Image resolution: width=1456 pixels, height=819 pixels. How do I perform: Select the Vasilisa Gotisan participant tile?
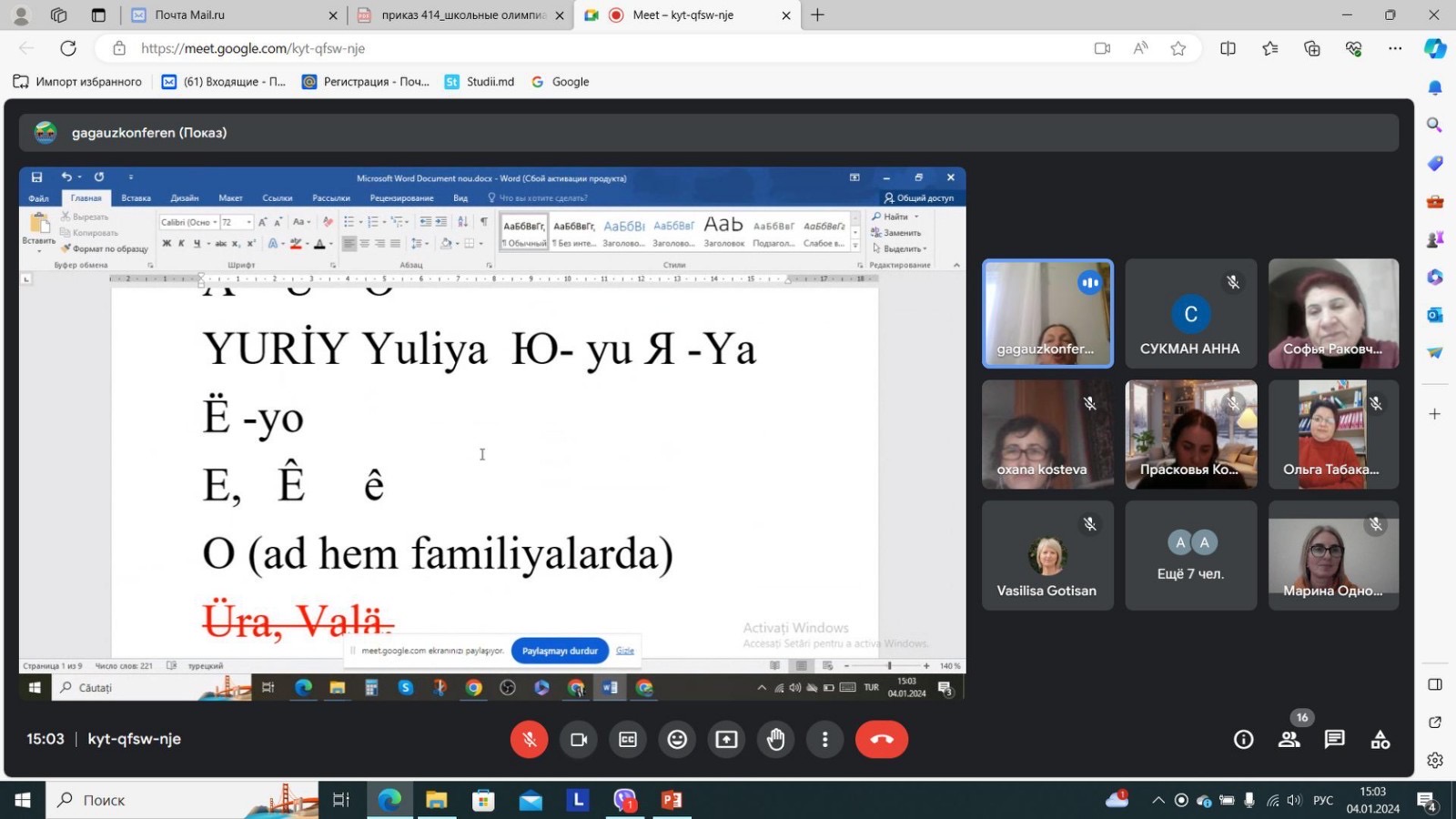1046,555
